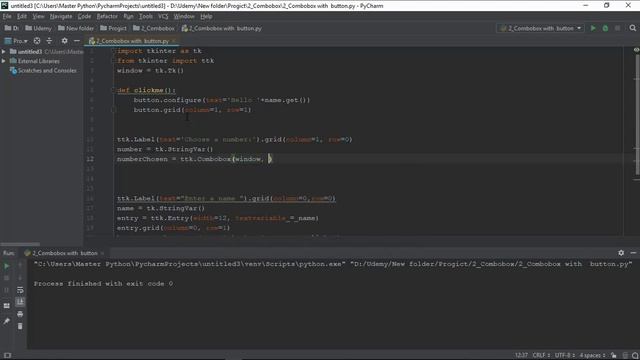Open UTF-8 encoding selector

click(x=564, y=356)
